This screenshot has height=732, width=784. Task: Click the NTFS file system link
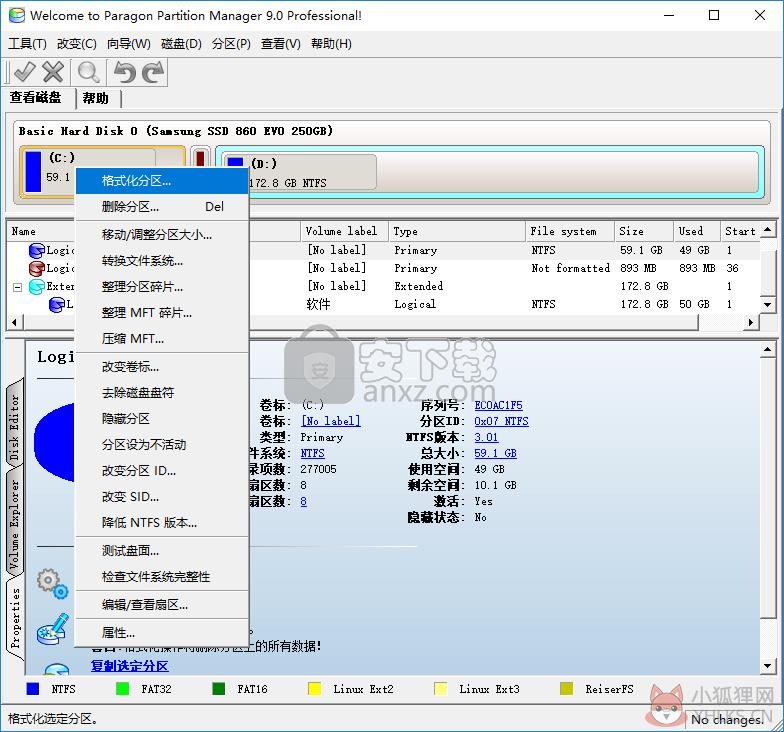click(312, 454)
